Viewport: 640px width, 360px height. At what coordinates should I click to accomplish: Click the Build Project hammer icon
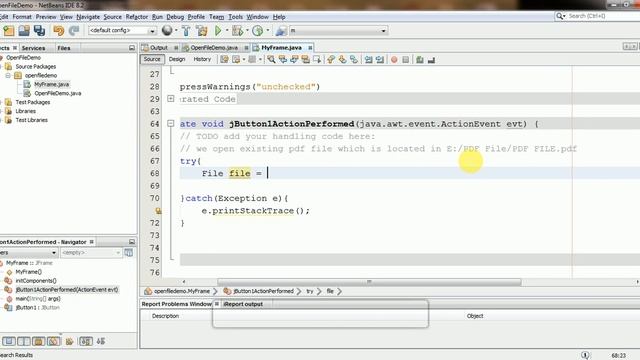point(186,31)
